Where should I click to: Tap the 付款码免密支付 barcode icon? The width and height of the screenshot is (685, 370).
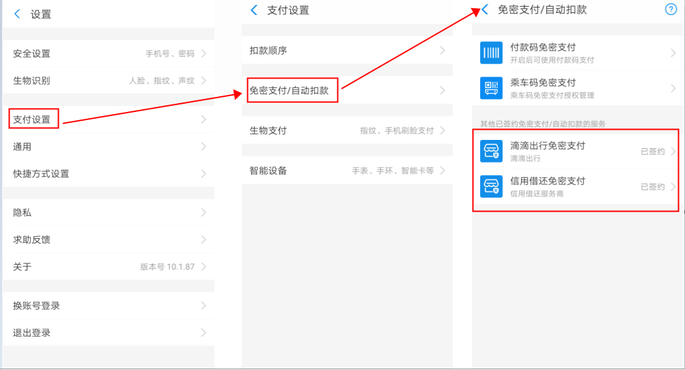491,53
